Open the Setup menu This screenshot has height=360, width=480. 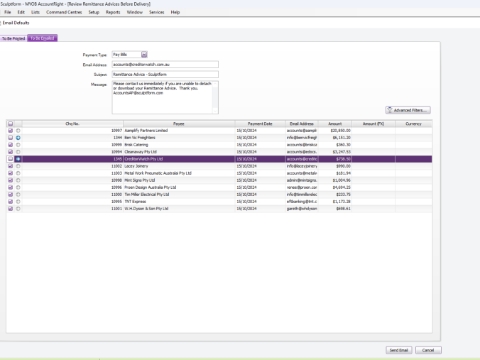[x=94, y=12]
